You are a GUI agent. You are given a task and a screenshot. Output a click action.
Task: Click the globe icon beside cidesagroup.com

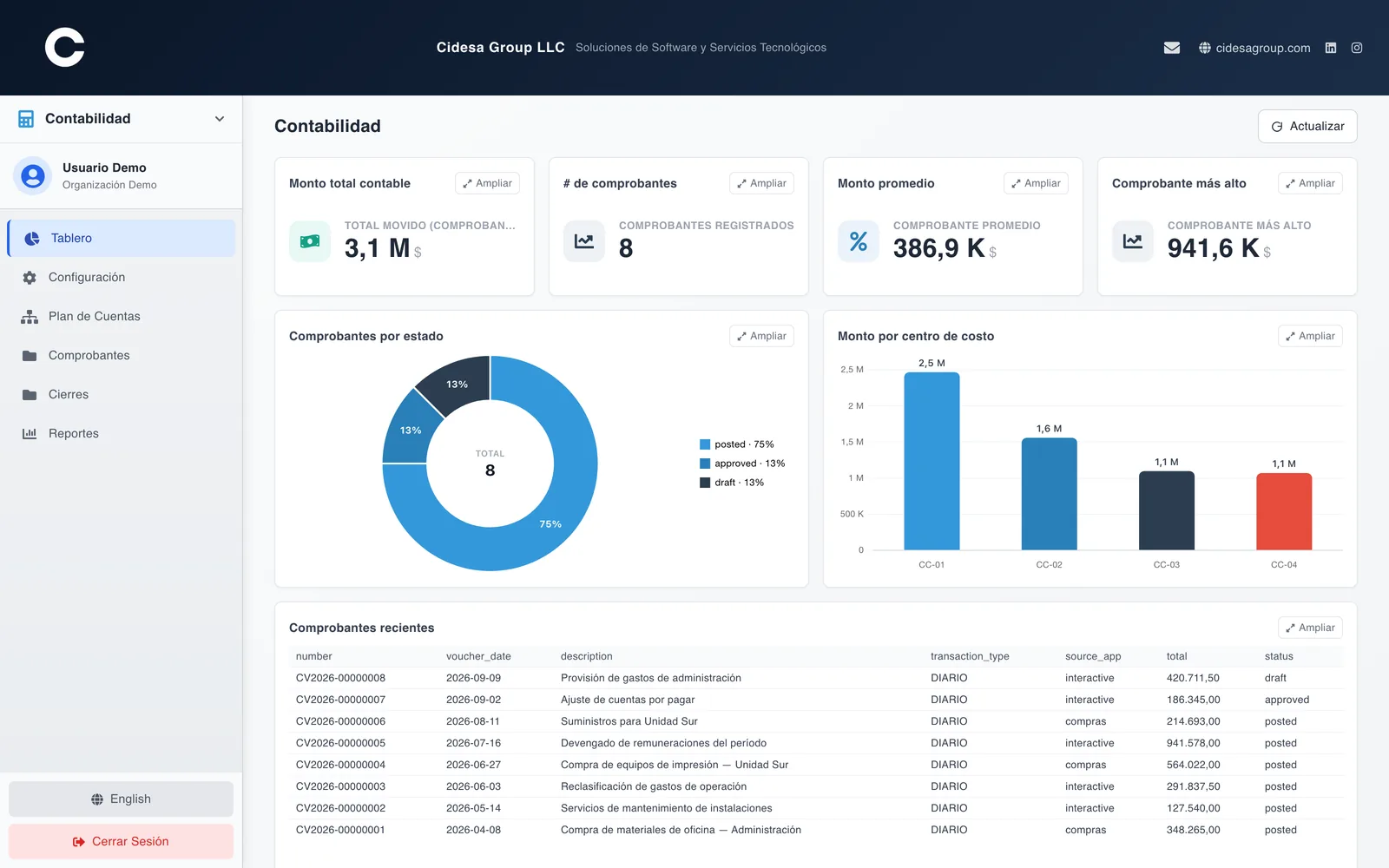[x=1205, y=48]
